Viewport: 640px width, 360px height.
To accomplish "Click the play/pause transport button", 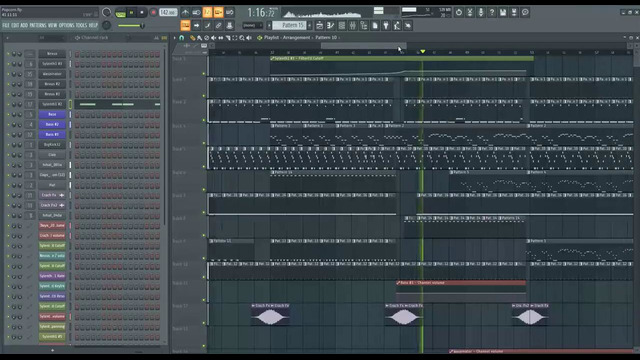I will 131,13.
